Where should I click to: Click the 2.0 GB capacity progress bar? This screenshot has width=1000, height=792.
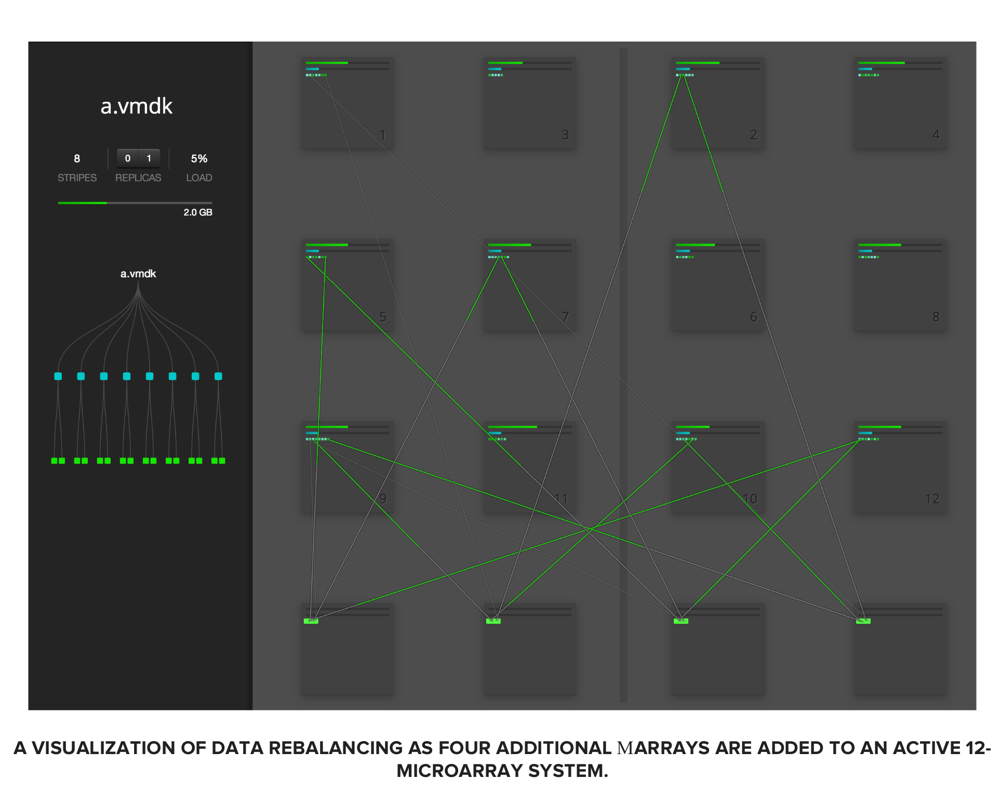pos(135,203)
